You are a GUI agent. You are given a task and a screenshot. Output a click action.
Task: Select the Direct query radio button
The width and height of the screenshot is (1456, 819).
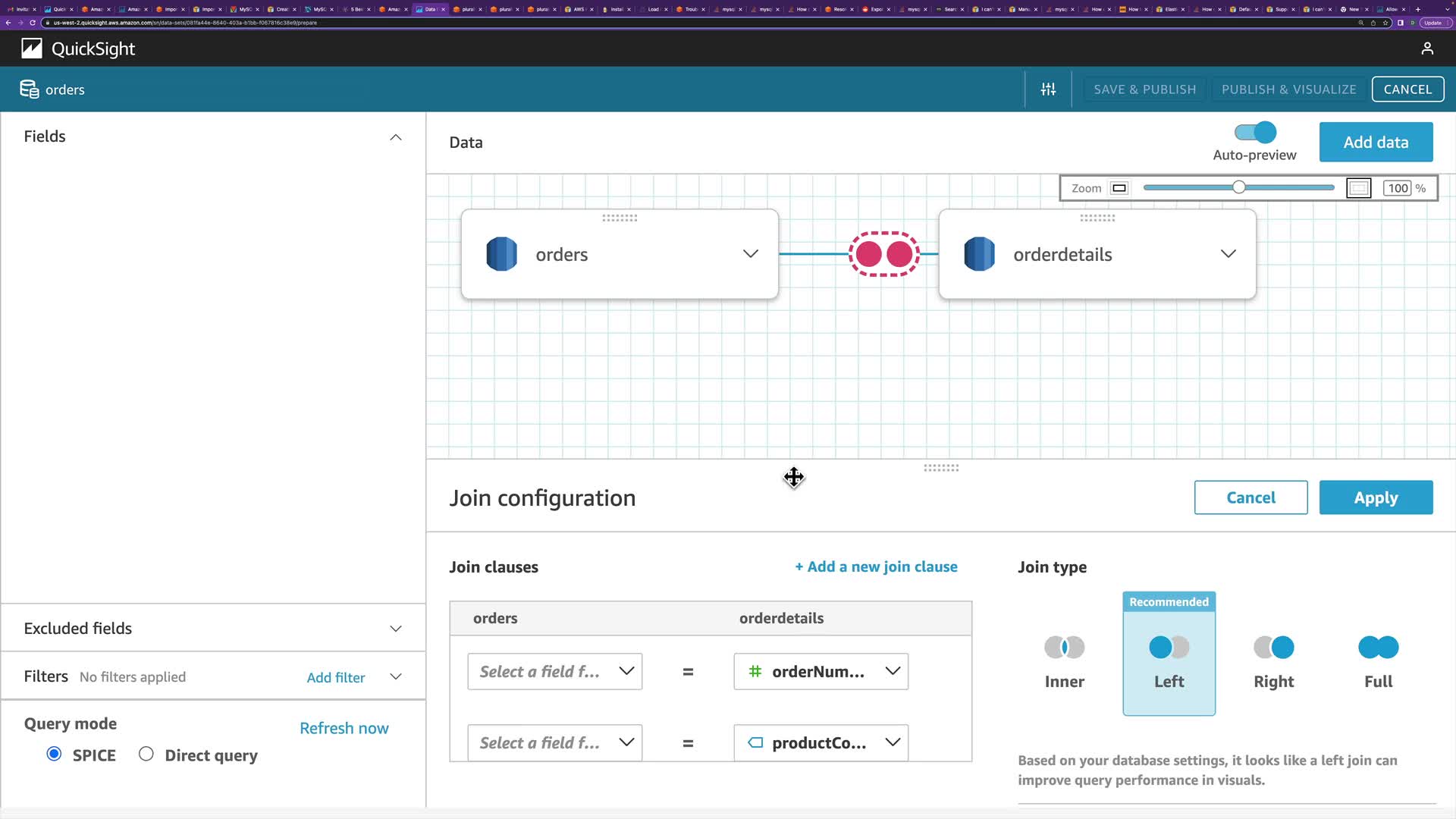(146, 754)
